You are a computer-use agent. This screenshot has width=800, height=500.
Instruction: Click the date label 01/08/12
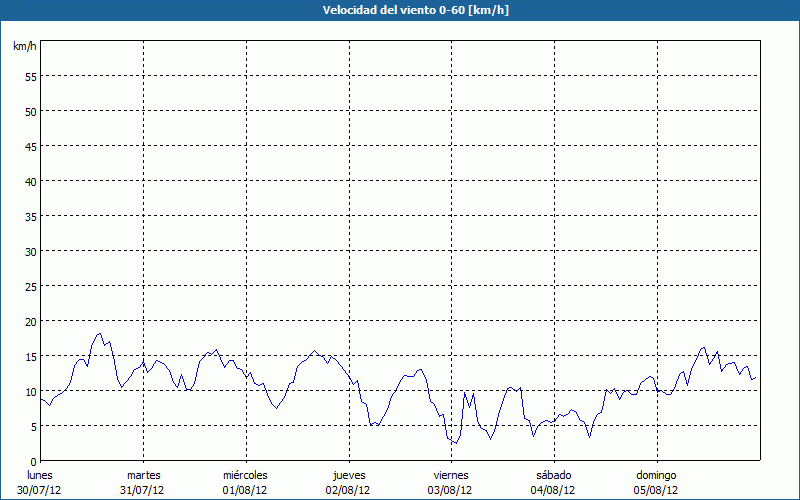(245, 490)
